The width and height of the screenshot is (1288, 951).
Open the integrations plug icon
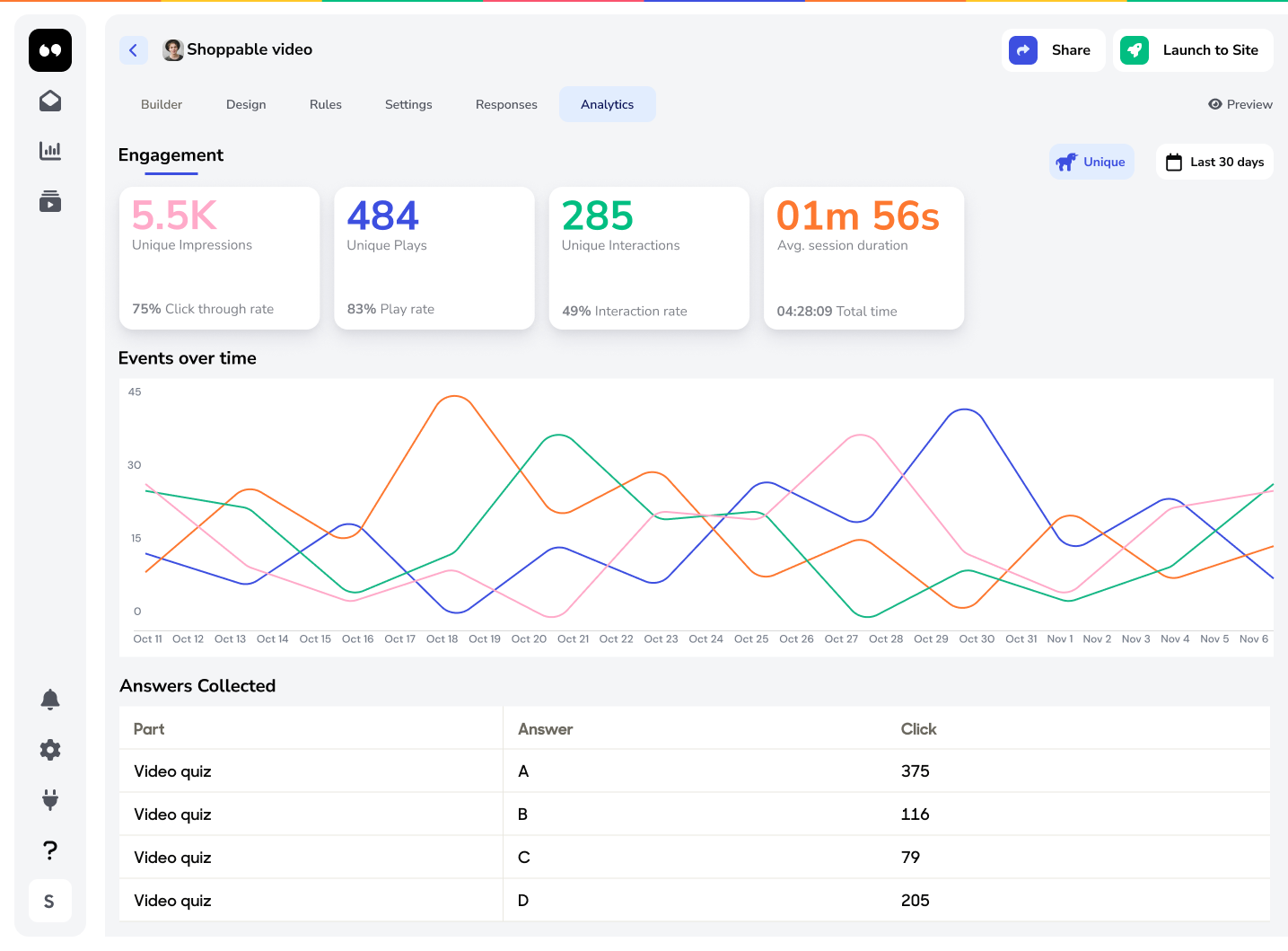50,799
